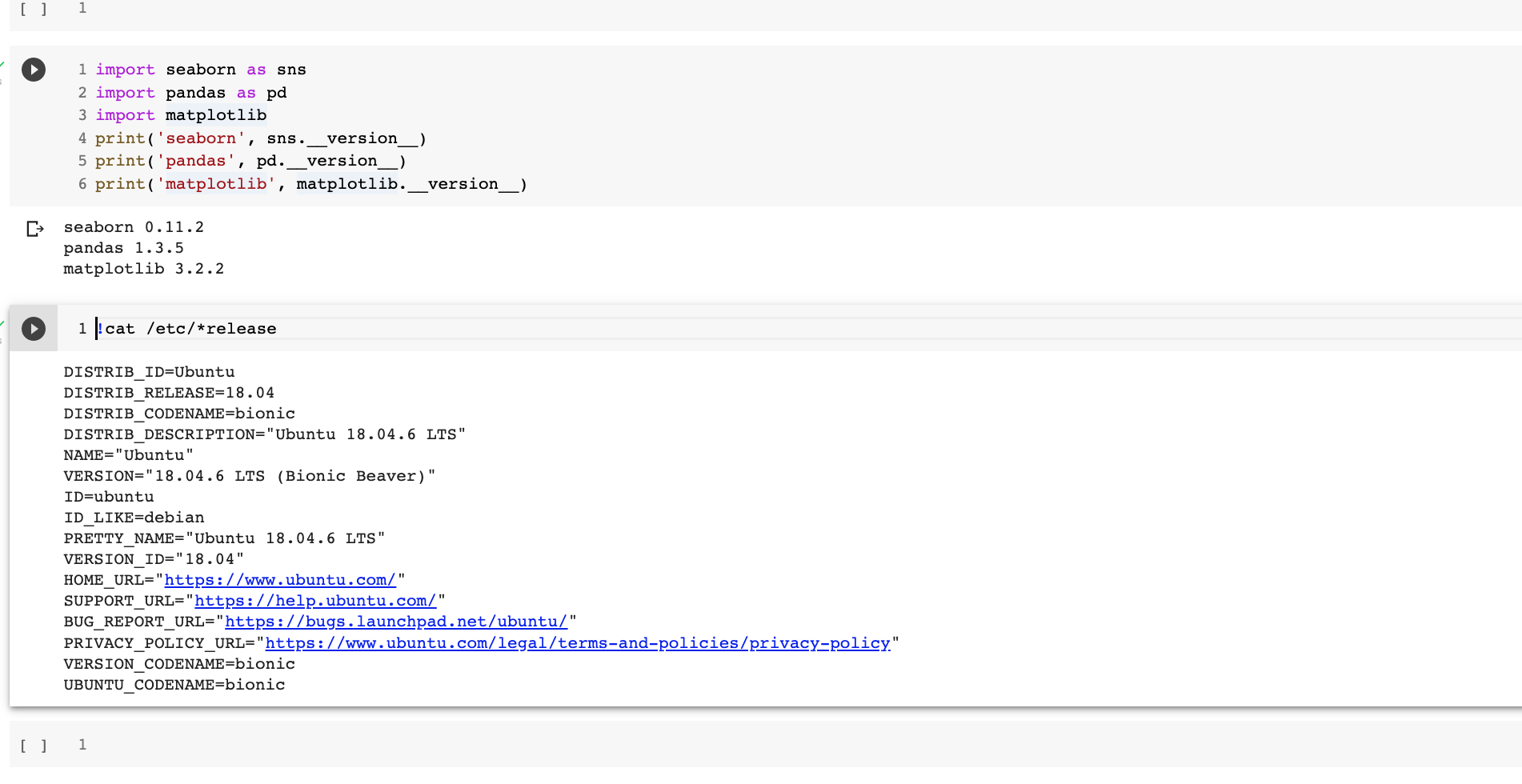Screen dimensions: 1522x784
Task: Open the Ubuntu privacy policy link
Action: 578,642
